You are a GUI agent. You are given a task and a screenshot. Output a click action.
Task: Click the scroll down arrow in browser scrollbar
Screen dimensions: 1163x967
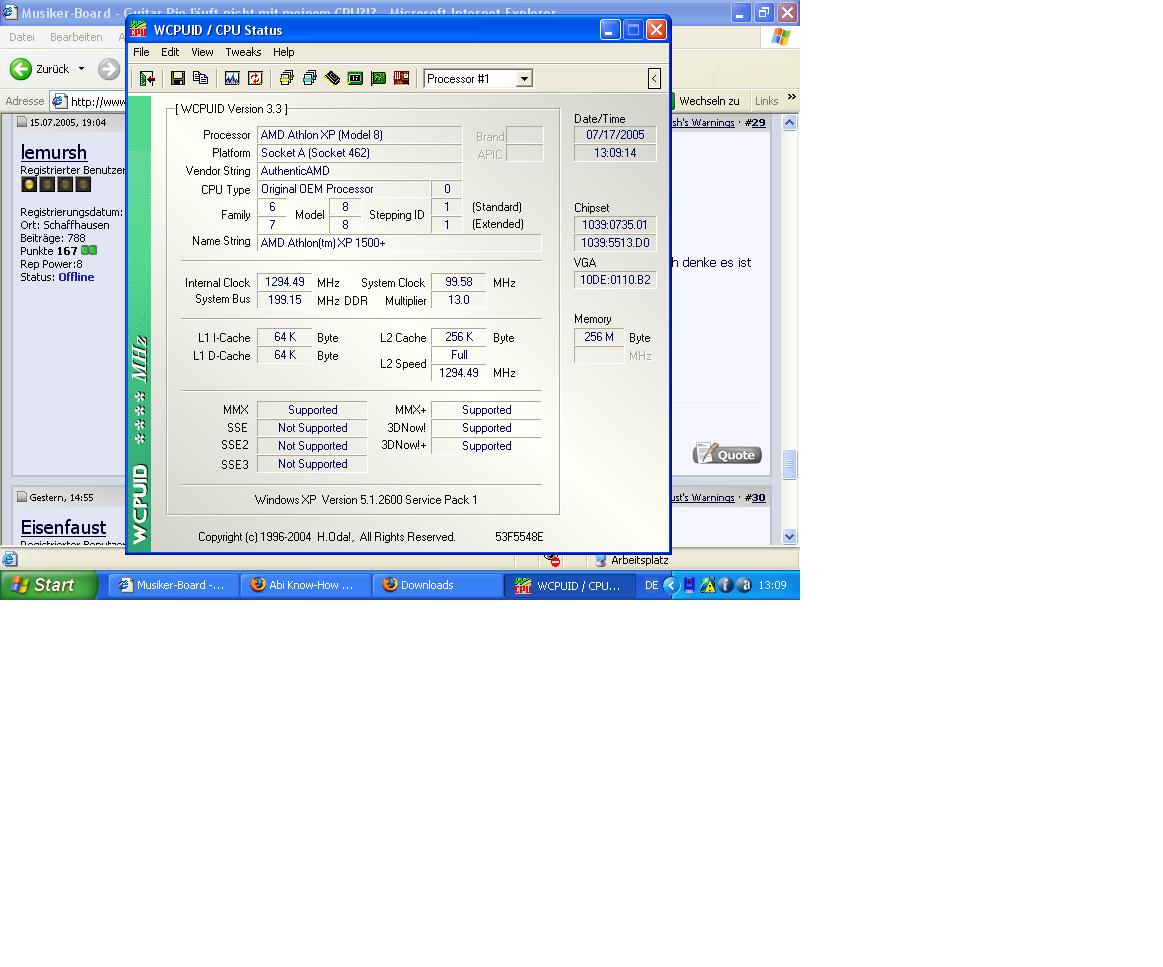[x=790, y=536]
